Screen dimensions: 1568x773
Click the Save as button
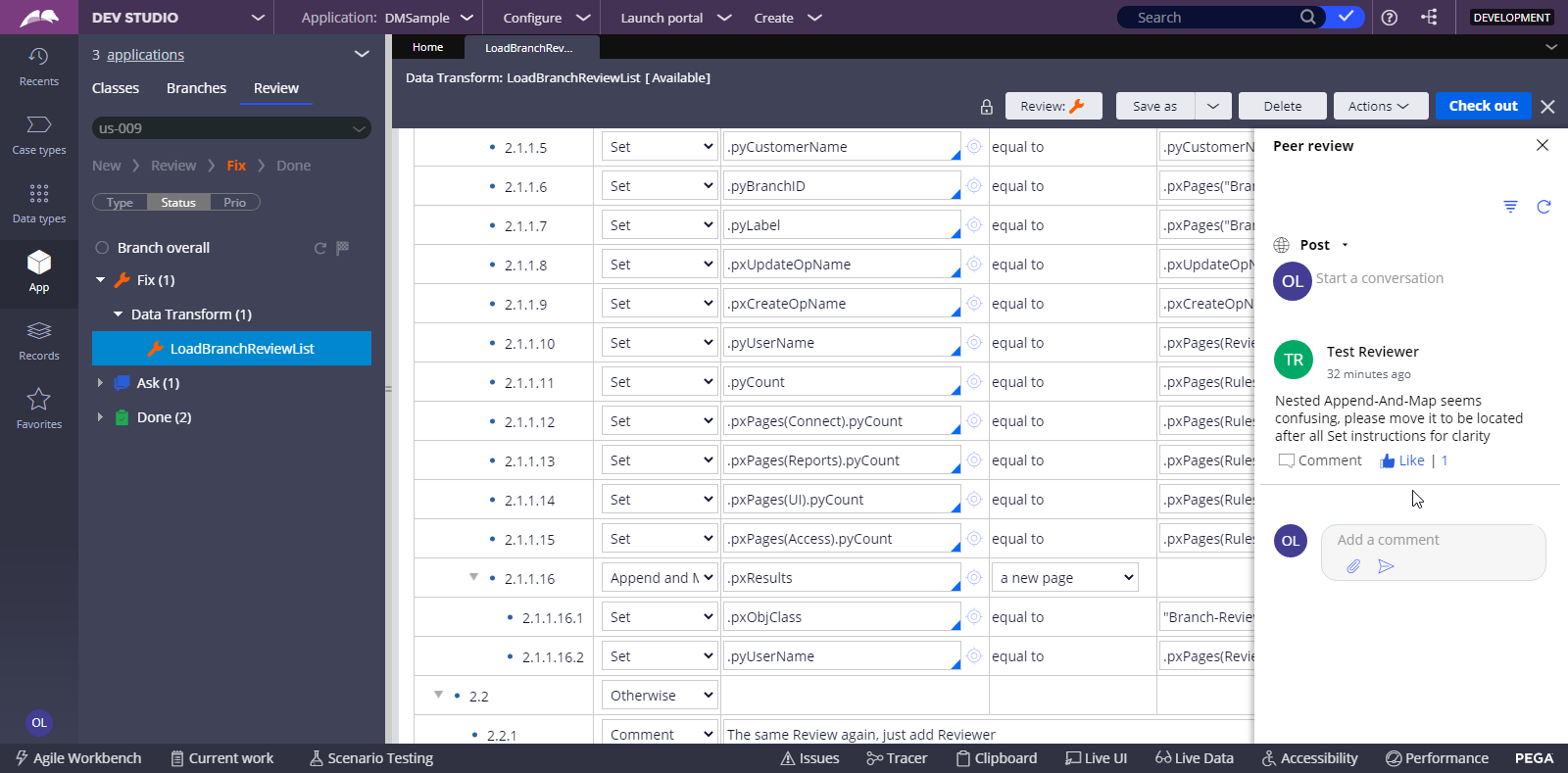(x=1154, y=106)
